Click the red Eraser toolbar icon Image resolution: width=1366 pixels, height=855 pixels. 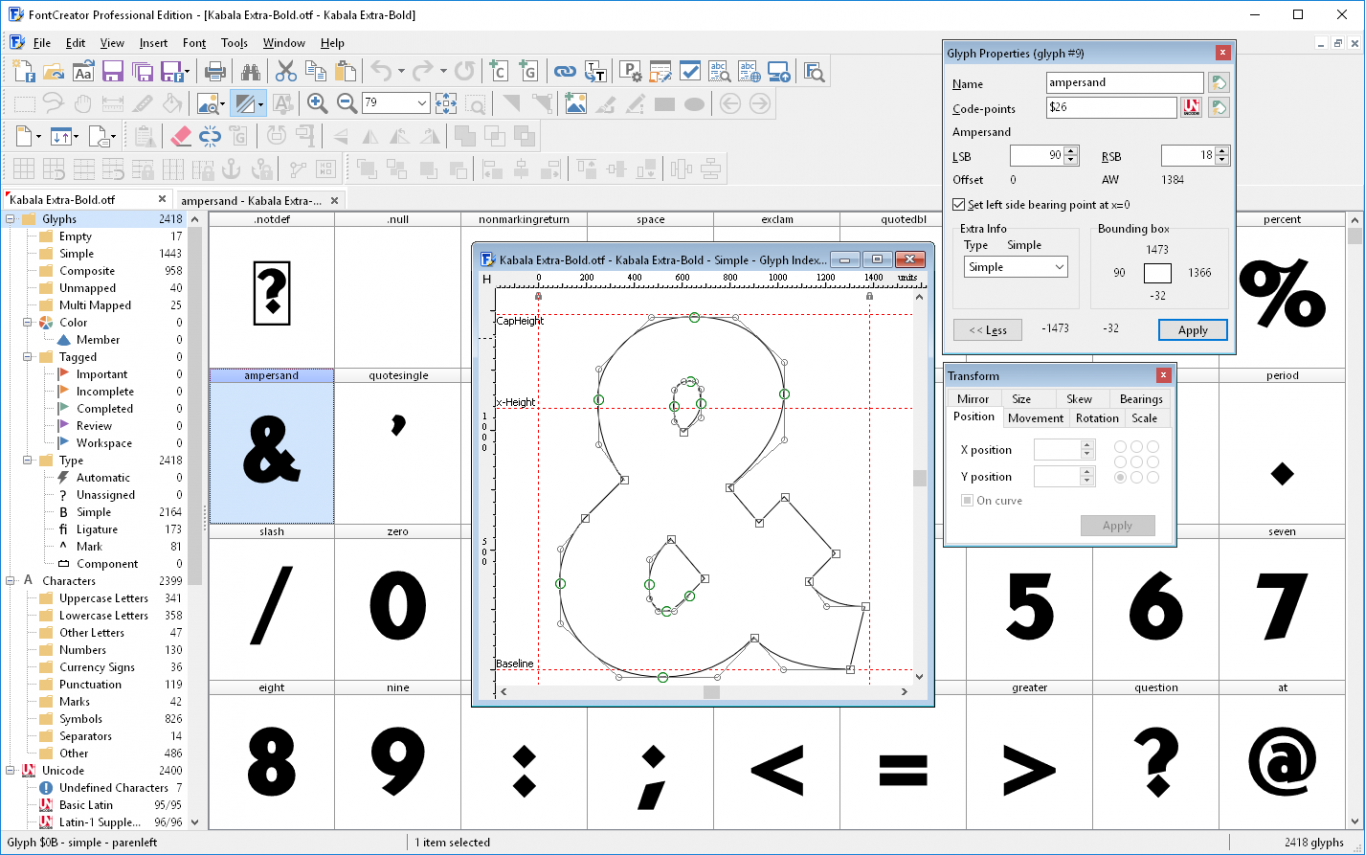[x=179, y=136]
